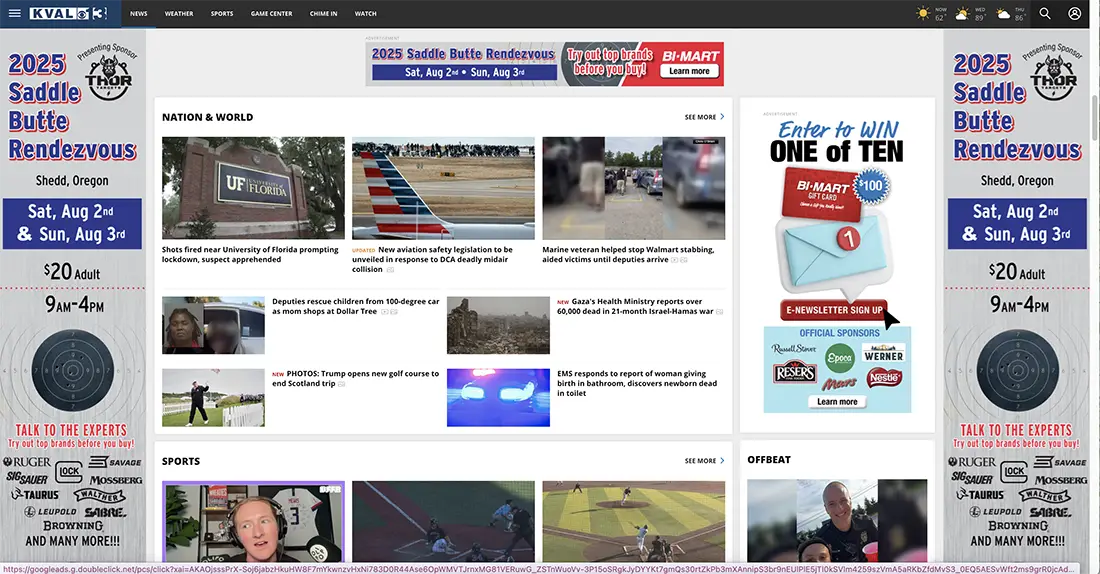Click the Thursday forecast weather icon
The image size is (1100, 574).
tap(1004, 14)
